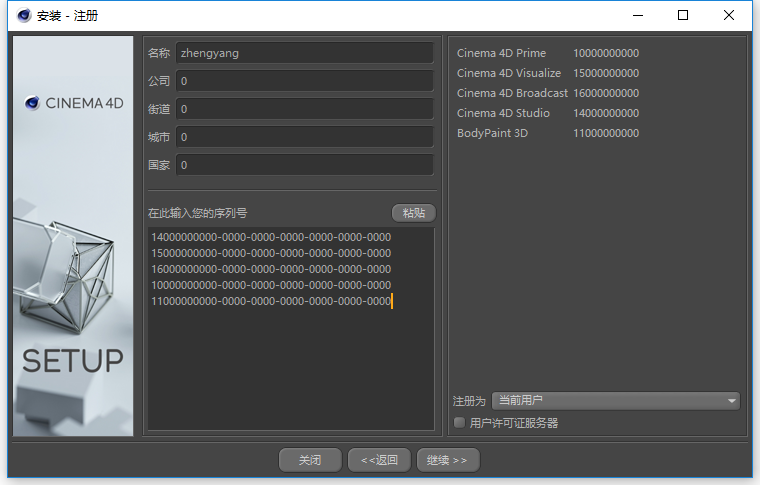Select Cinema 4D Prime entry
Screen dimensions: 760x485
501,53
